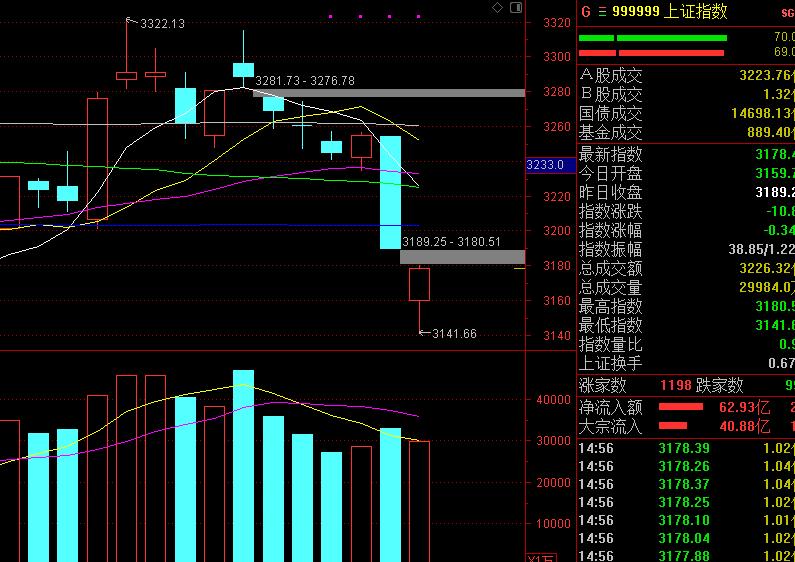This screenshot has height=562, width=795.
Task: Select the 14:56 tick row showing 3178.37
Action: [686, 484]
